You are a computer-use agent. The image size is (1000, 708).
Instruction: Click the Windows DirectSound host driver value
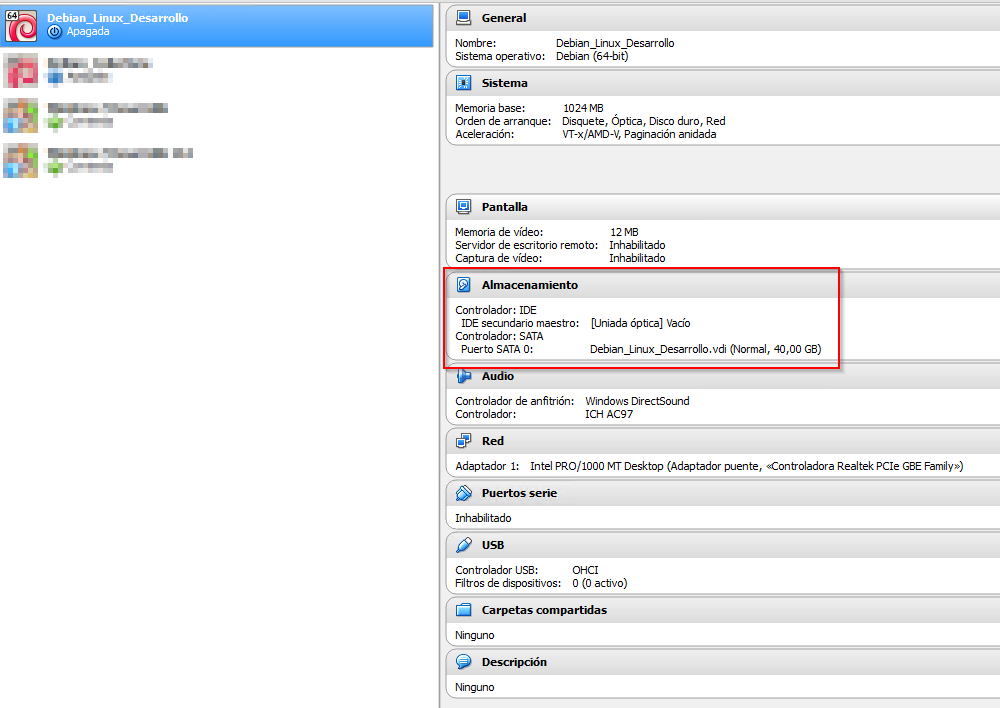pos(637,401)
